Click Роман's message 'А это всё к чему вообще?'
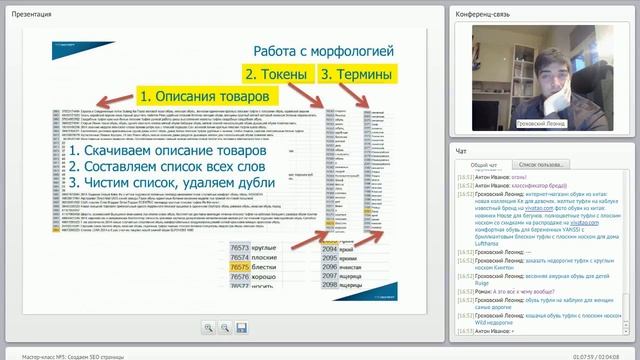640x360 pixels. (x=524, y=292)
